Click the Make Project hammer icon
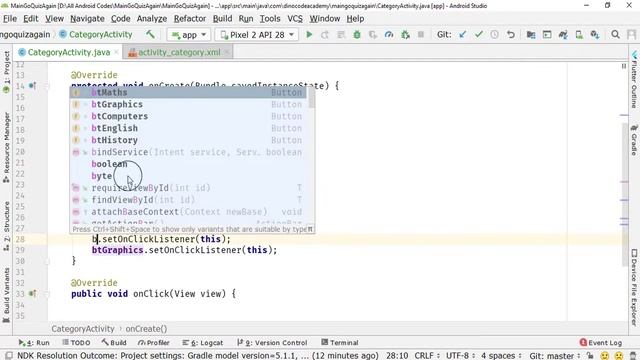The image size is (640, 360). coord(151,35)
